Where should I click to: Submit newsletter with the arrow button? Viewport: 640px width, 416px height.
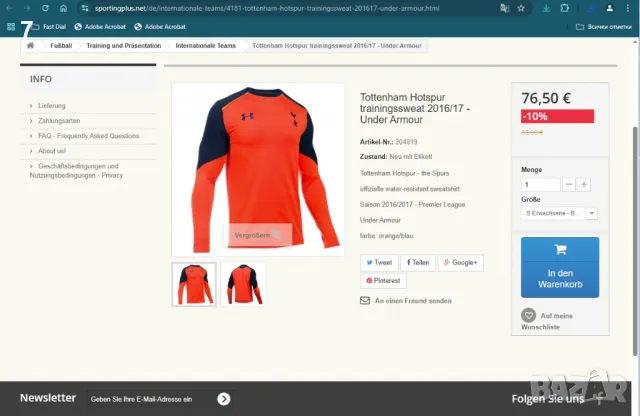pos(224,399)
